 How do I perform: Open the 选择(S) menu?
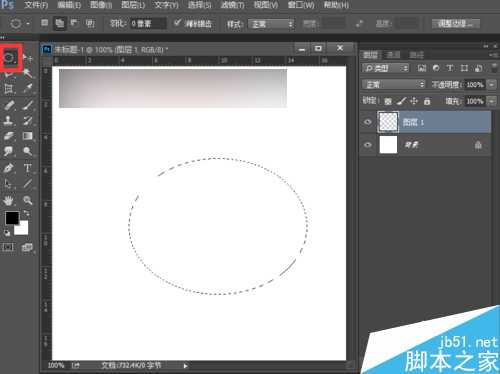point(199,5)
